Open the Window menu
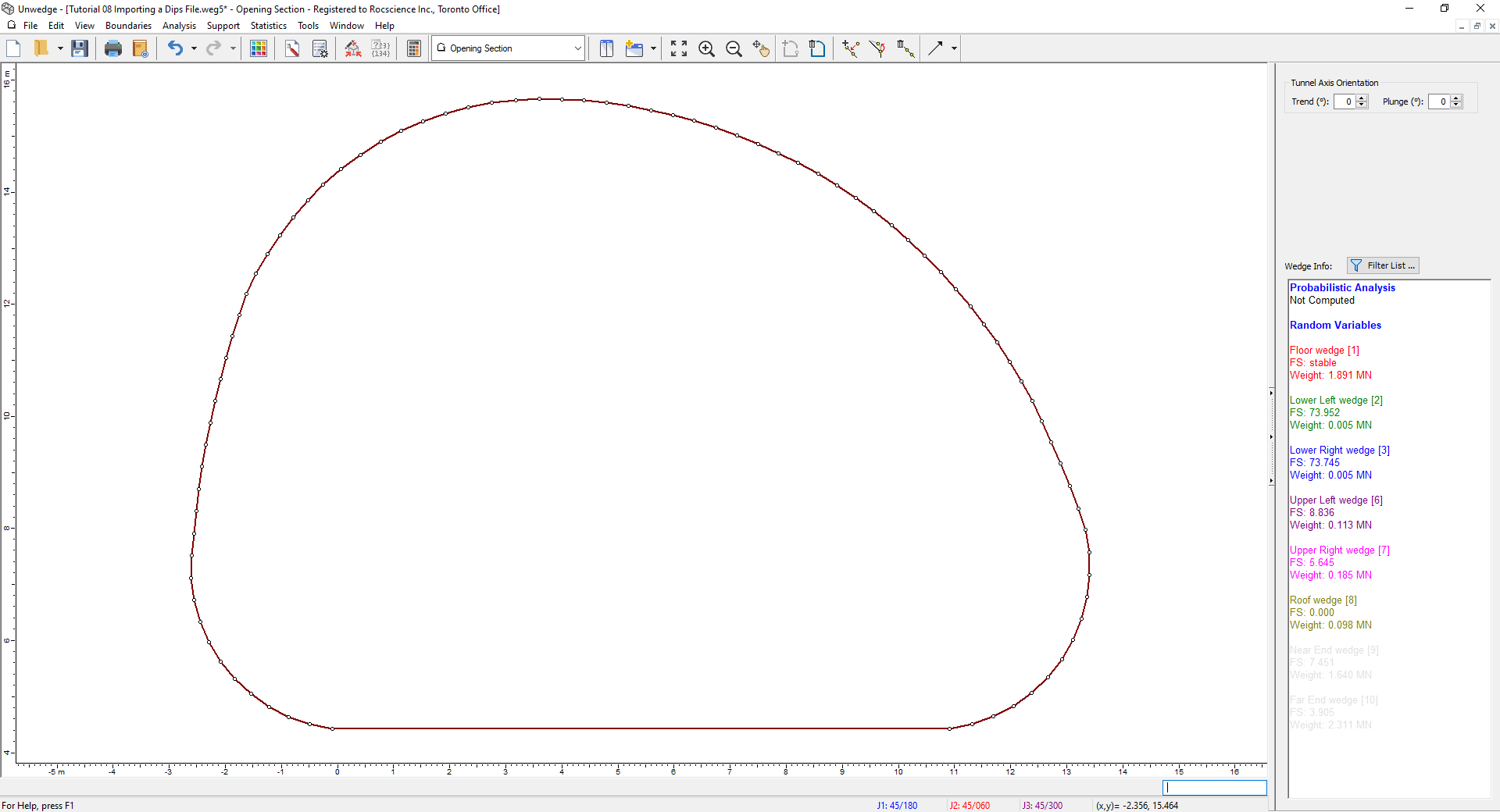1500x812 pixels. (x=347, y=26)
